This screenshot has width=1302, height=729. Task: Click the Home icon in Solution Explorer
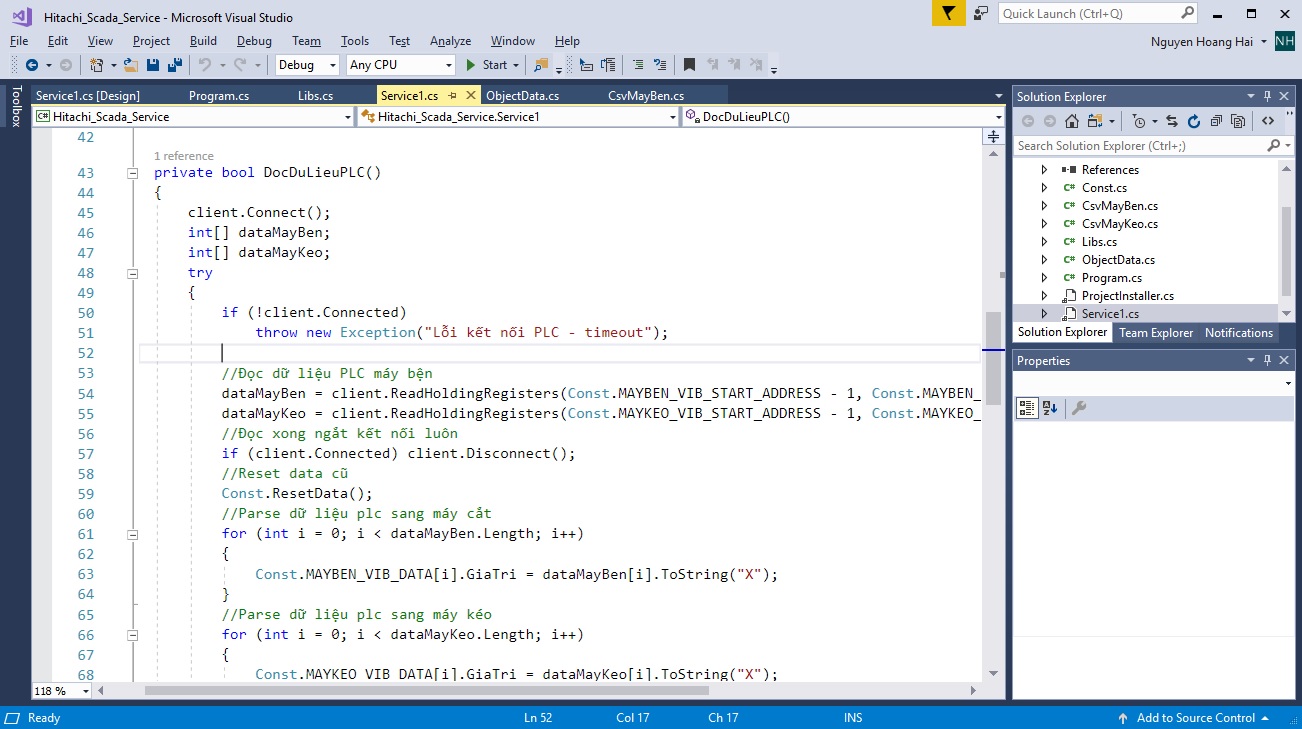pyautogui.click(x=1071, y=121)
